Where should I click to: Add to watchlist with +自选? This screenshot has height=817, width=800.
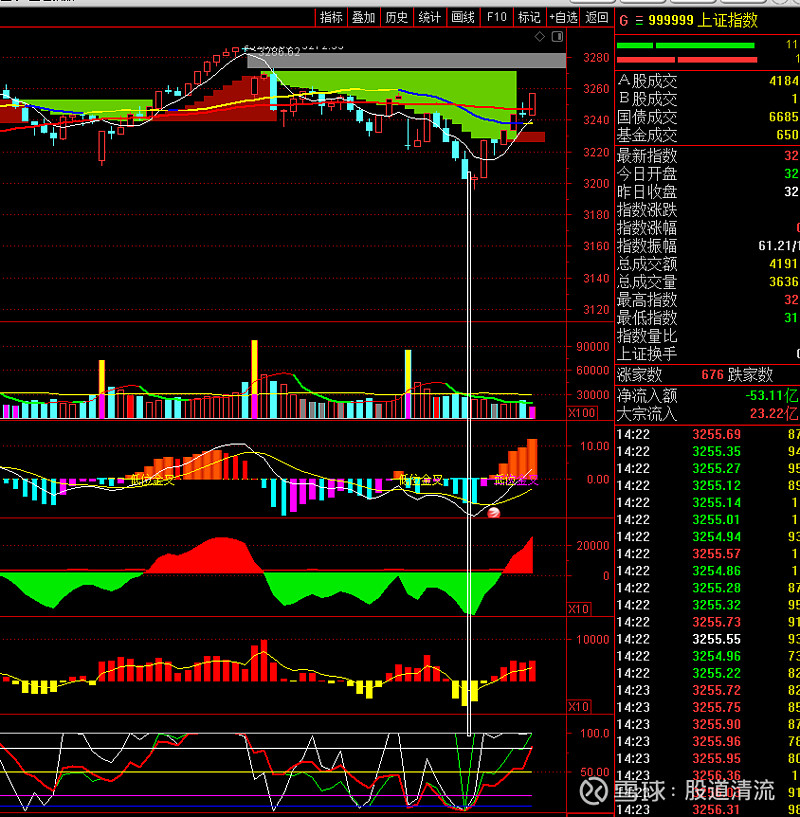(563, 17)
